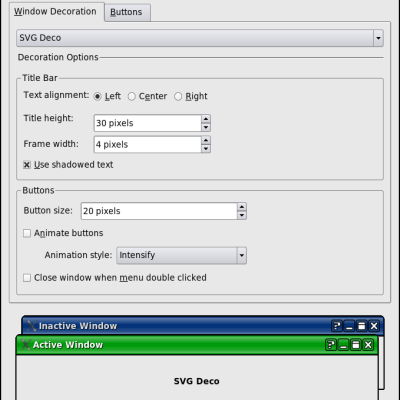400x400 pixels.
Task: Click the Inactive Window maximize button
Action: tap(361, 326)
